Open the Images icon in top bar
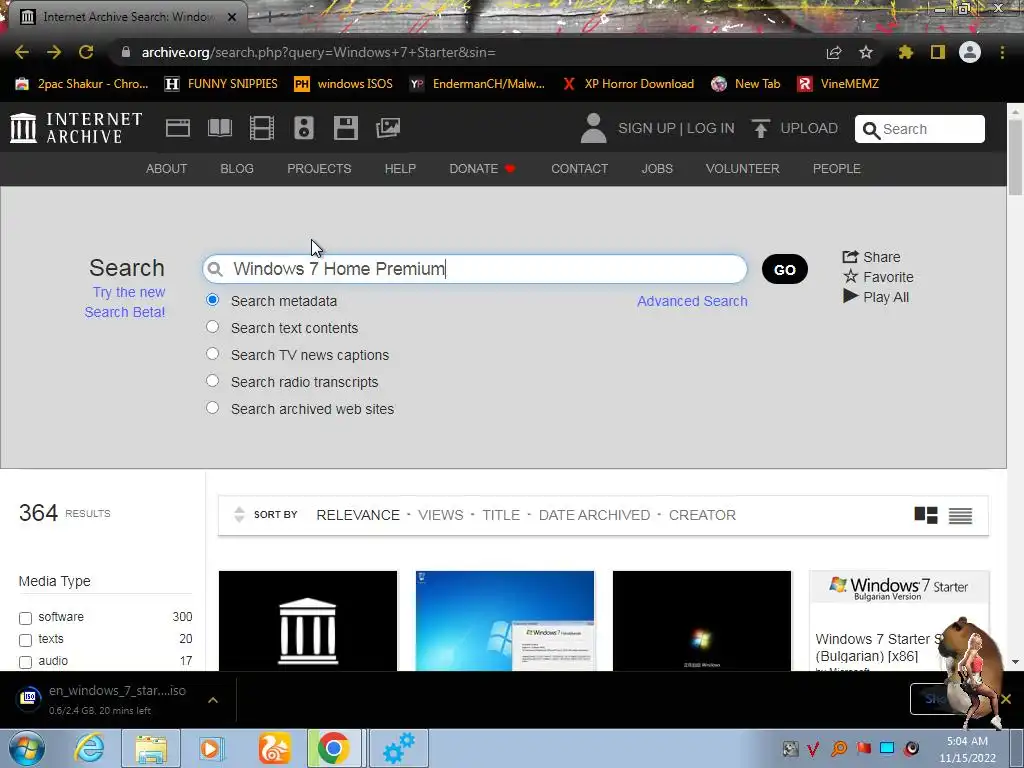 coord(388,128)
